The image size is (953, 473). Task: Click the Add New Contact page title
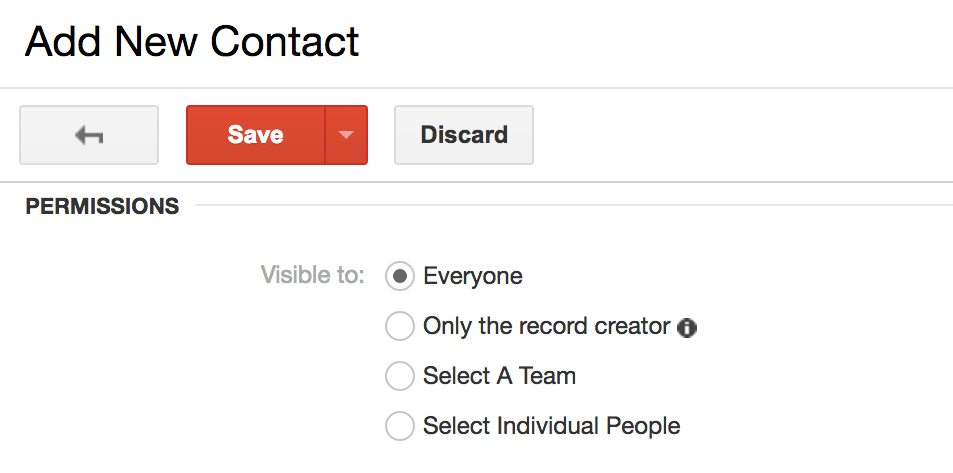point(192,42)
